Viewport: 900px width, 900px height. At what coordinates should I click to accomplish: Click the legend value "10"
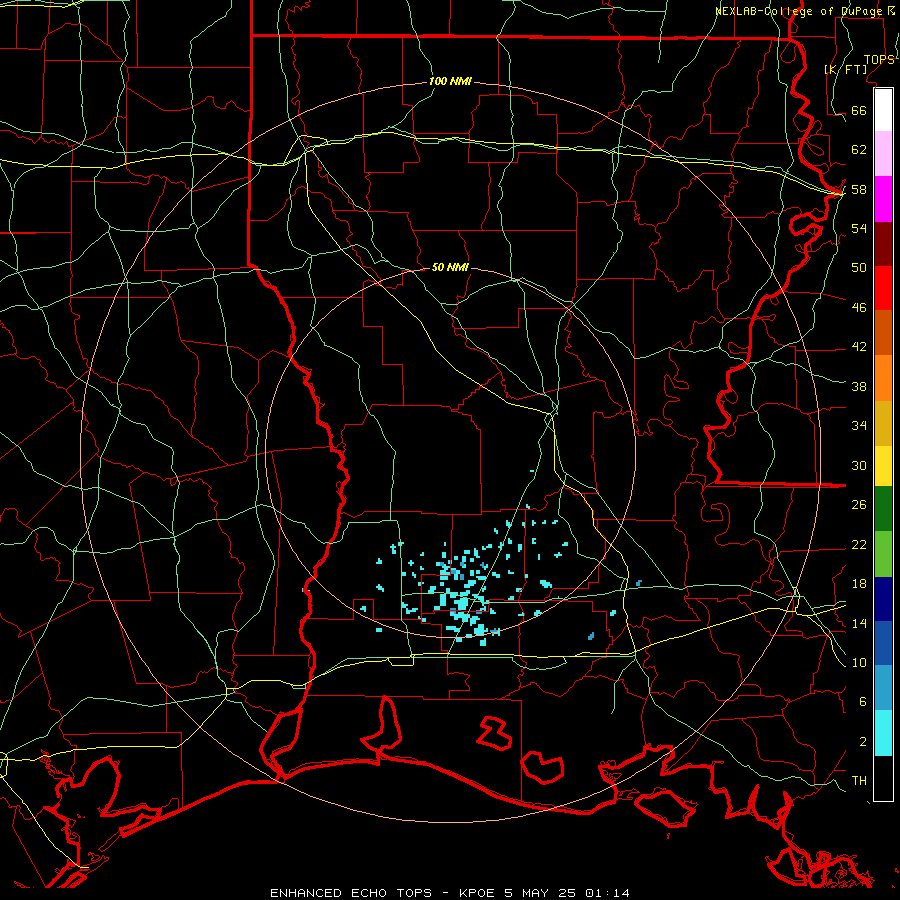[859, 663]
